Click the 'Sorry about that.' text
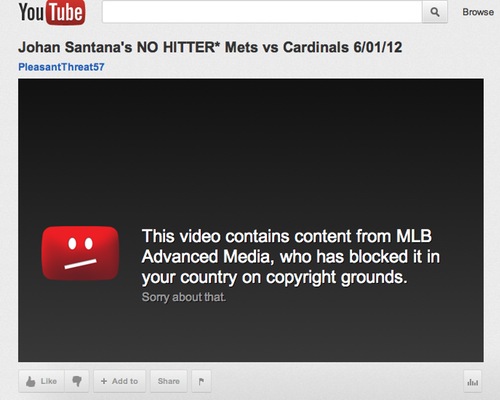Screen dimensions: 500x400 (184, 297)
